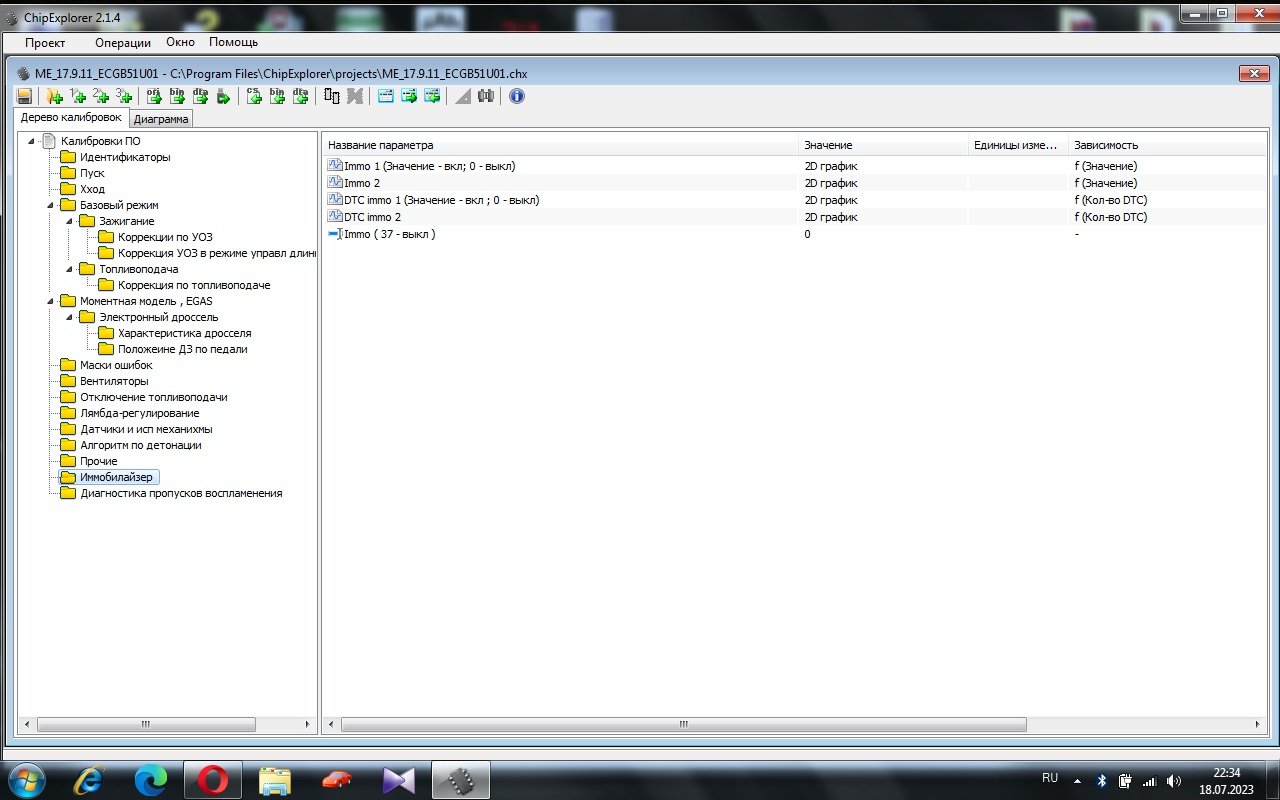Click the 'ori' export toolbar icon
The height and width of the screenshot is (800, 1280).
[154, 96]
